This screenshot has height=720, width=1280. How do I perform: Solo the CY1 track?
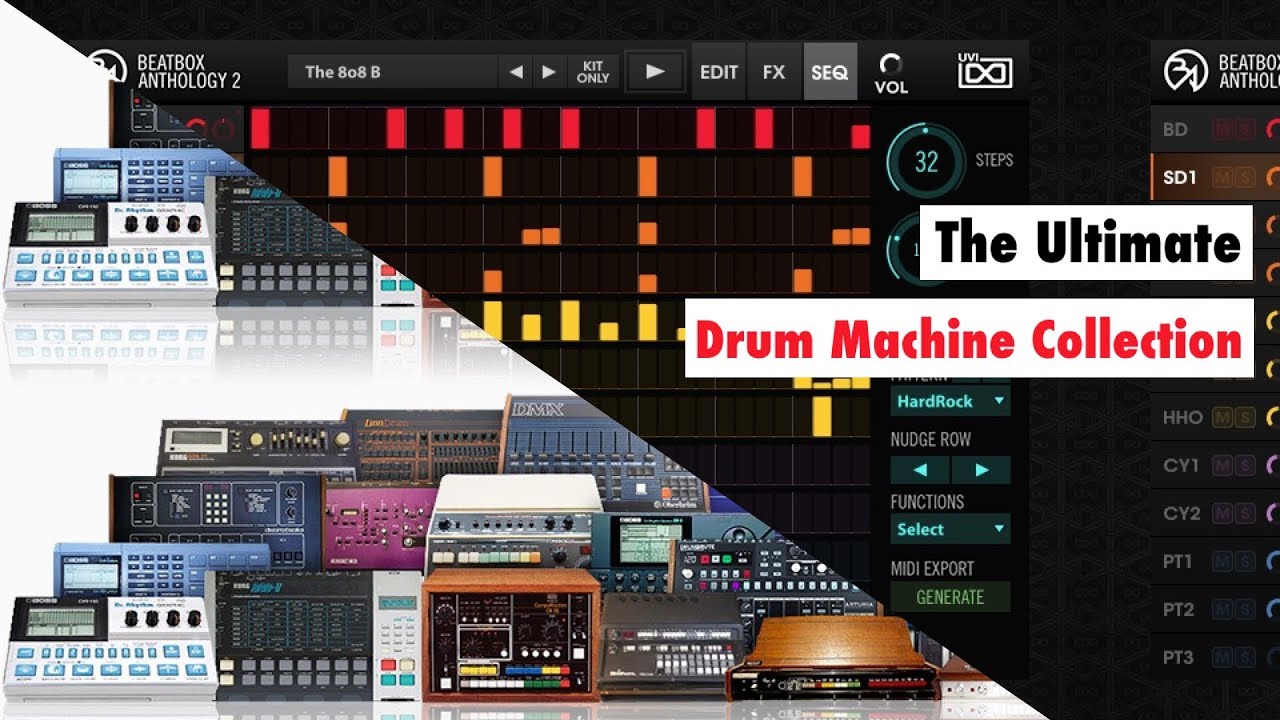pyautogui.click(x=1244, y=465)
